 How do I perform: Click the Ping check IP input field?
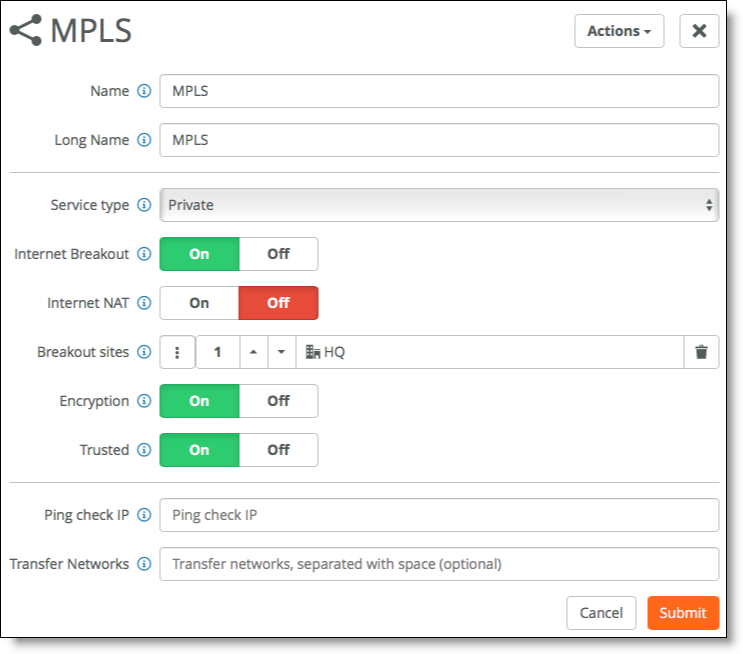pos(439,515)
